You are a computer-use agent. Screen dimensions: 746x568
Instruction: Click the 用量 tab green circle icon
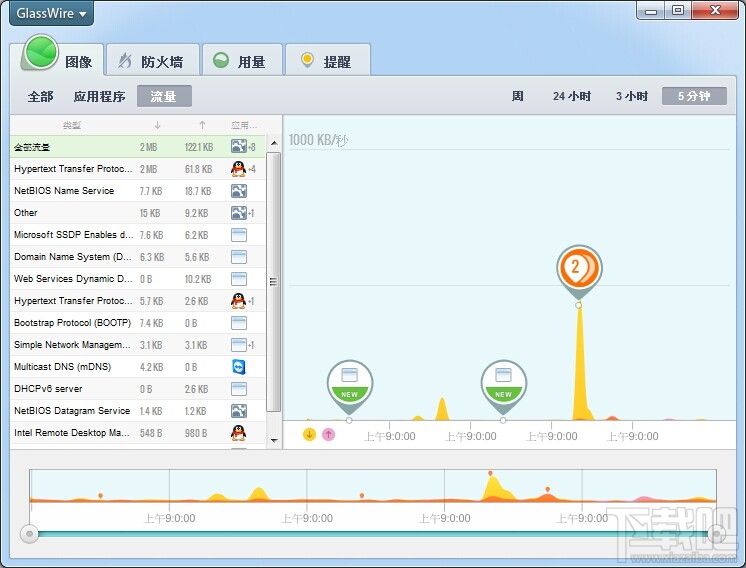[221, 60]
